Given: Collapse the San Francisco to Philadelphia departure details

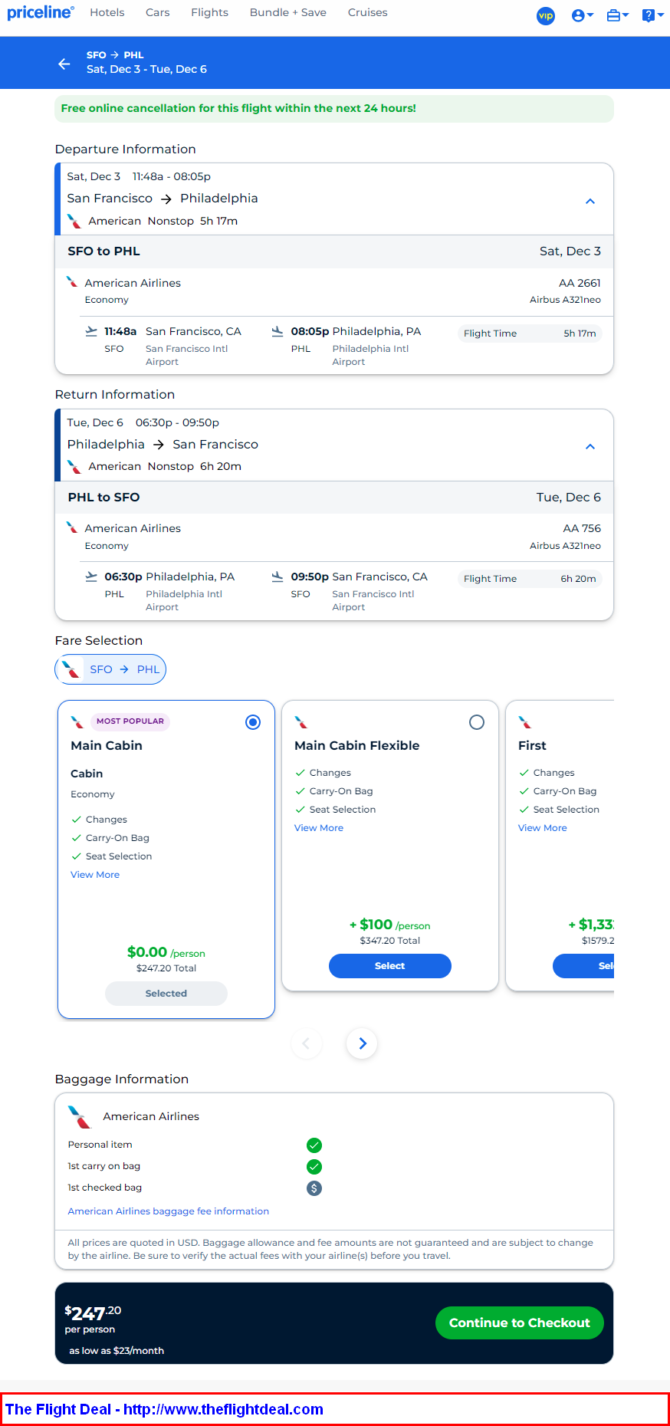Looking at the screenshot, I should point(590,201).
